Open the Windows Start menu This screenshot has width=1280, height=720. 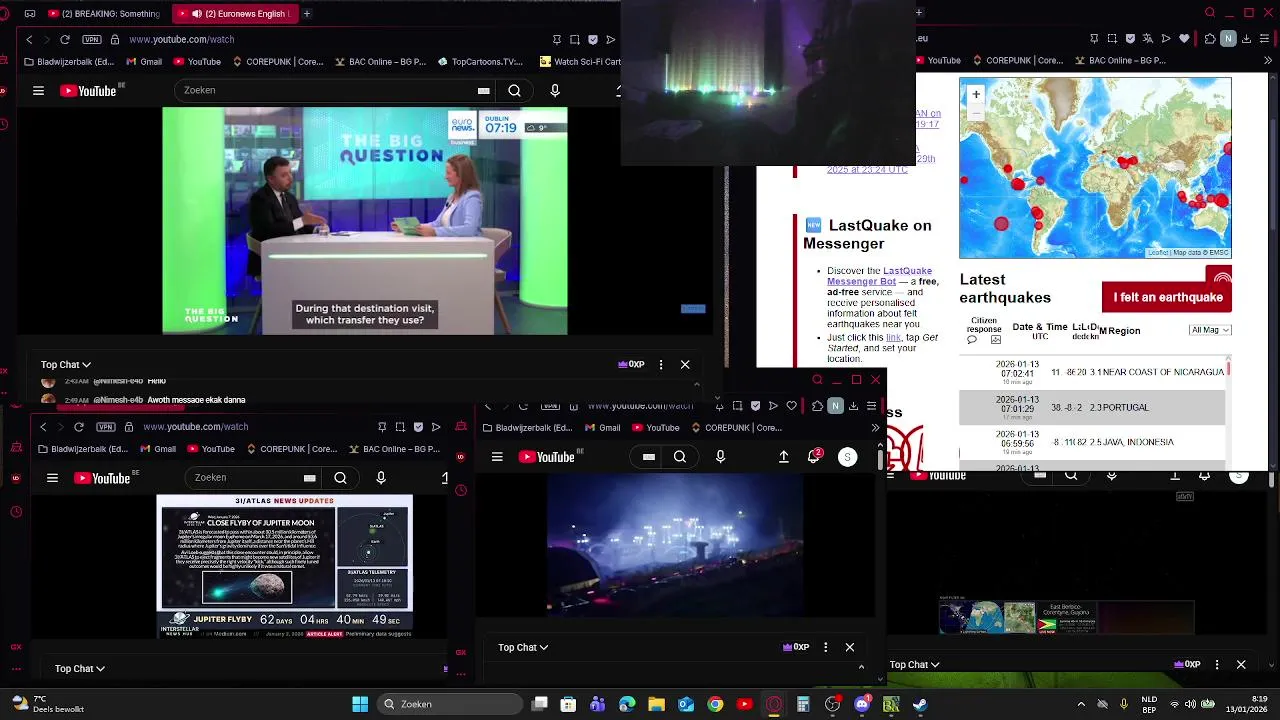[x=360, y=704]
